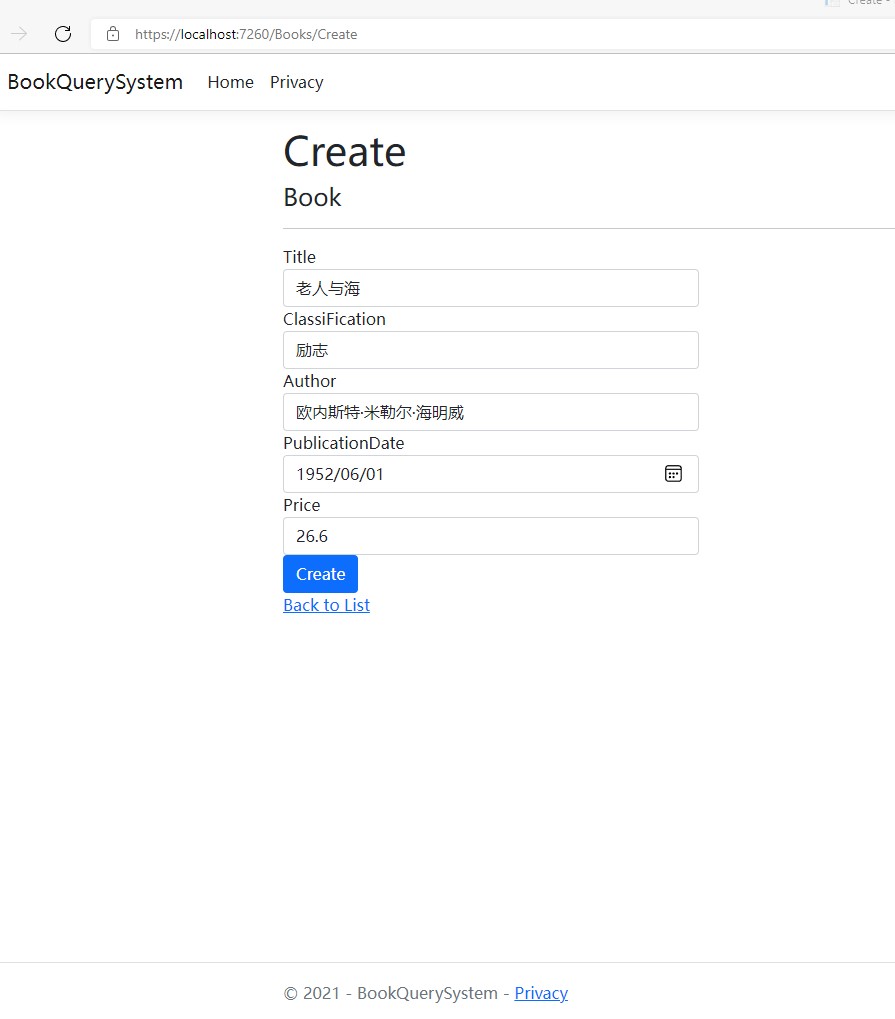Focus the ClassiFication input field

point(491,350)
